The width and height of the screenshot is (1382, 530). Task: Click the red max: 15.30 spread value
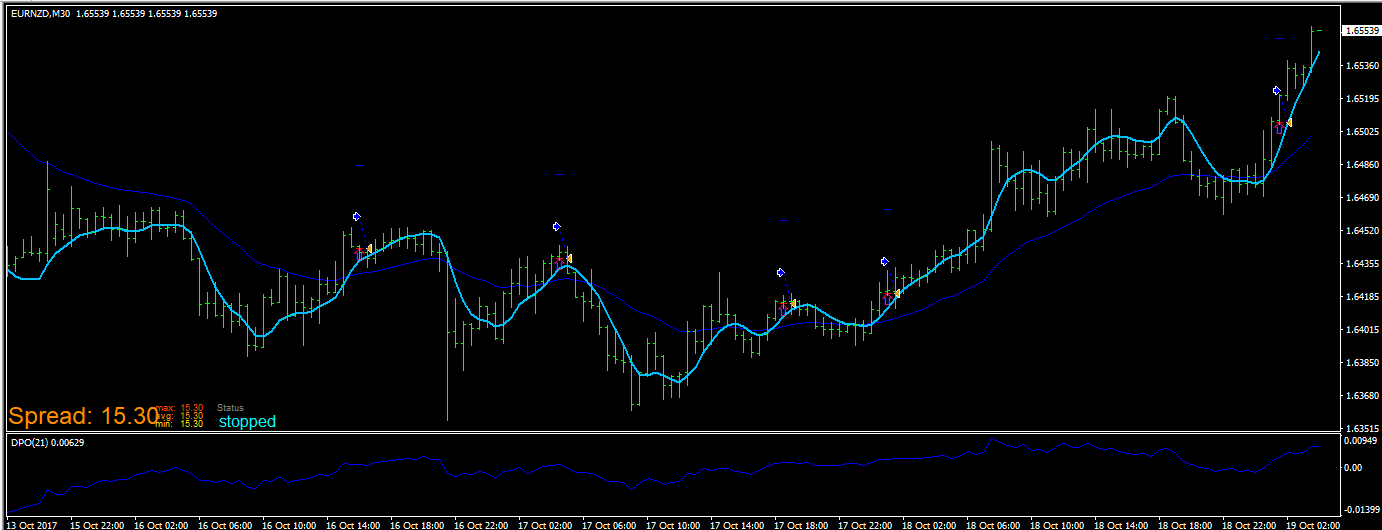tap(180, 408)
